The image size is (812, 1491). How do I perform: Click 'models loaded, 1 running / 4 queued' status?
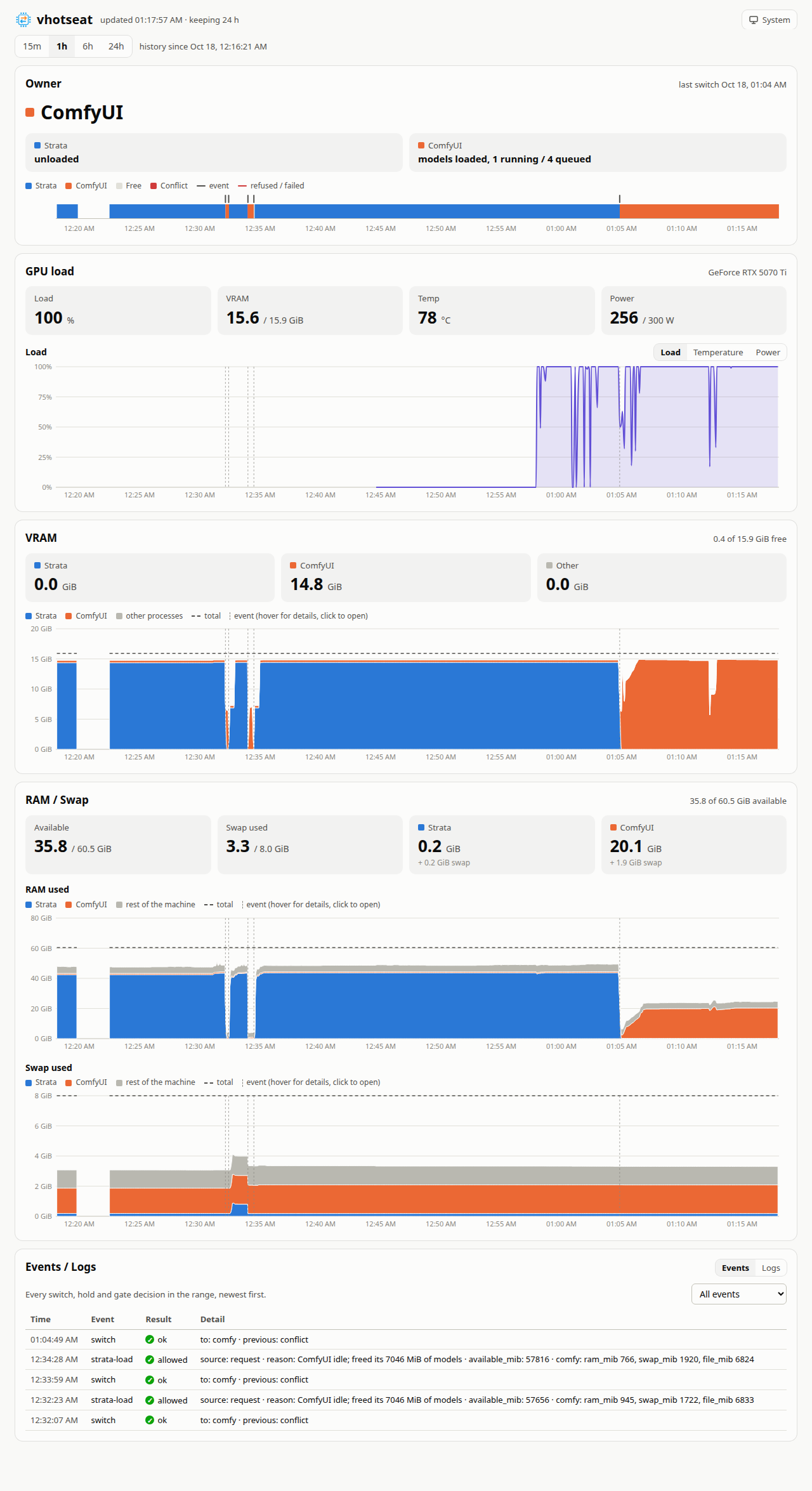tap(504, 159)
